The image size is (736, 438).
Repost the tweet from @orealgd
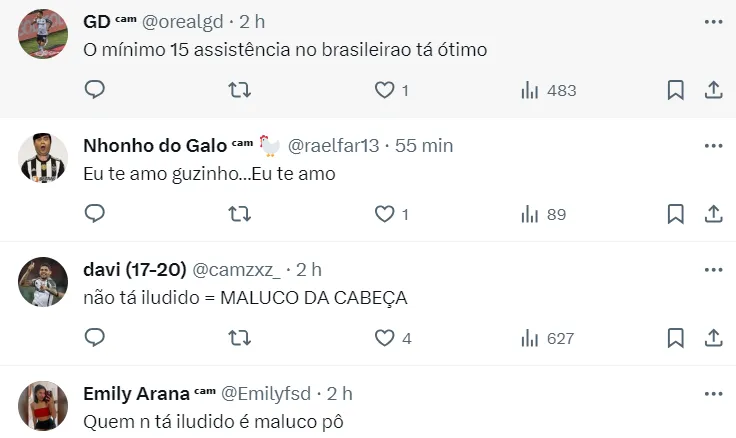point(239,90)
